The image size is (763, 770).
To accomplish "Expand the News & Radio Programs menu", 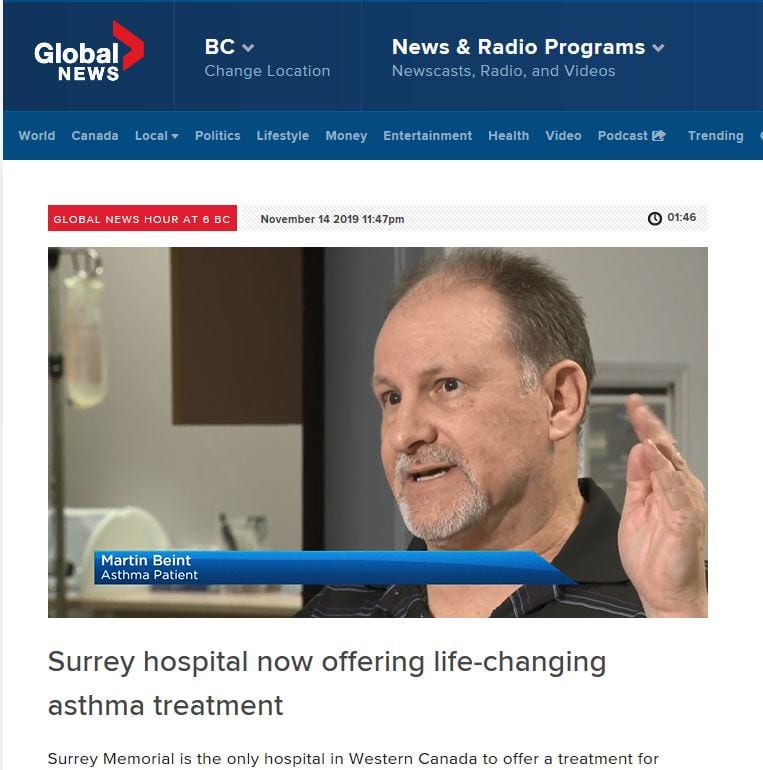I will (528, 47).
